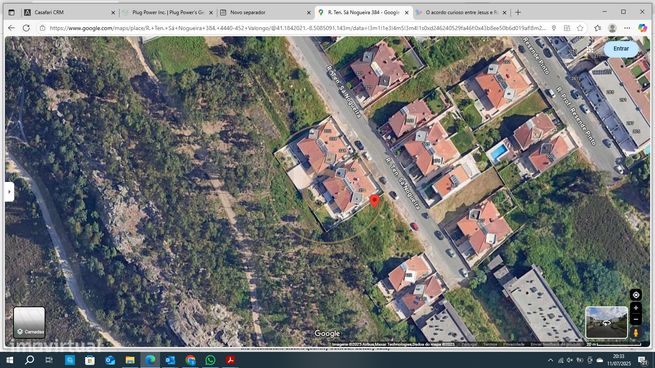
Task: Pick the Street View Pegman icon
Action: coord(636,333)
